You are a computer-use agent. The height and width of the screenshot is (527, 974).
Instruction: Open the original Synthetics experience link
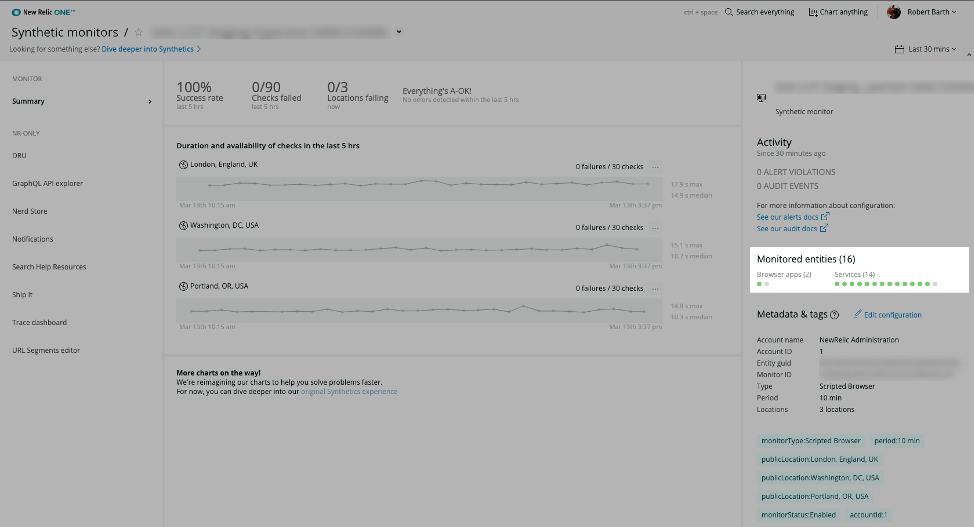pyautogui.click(x=349, y=392)
